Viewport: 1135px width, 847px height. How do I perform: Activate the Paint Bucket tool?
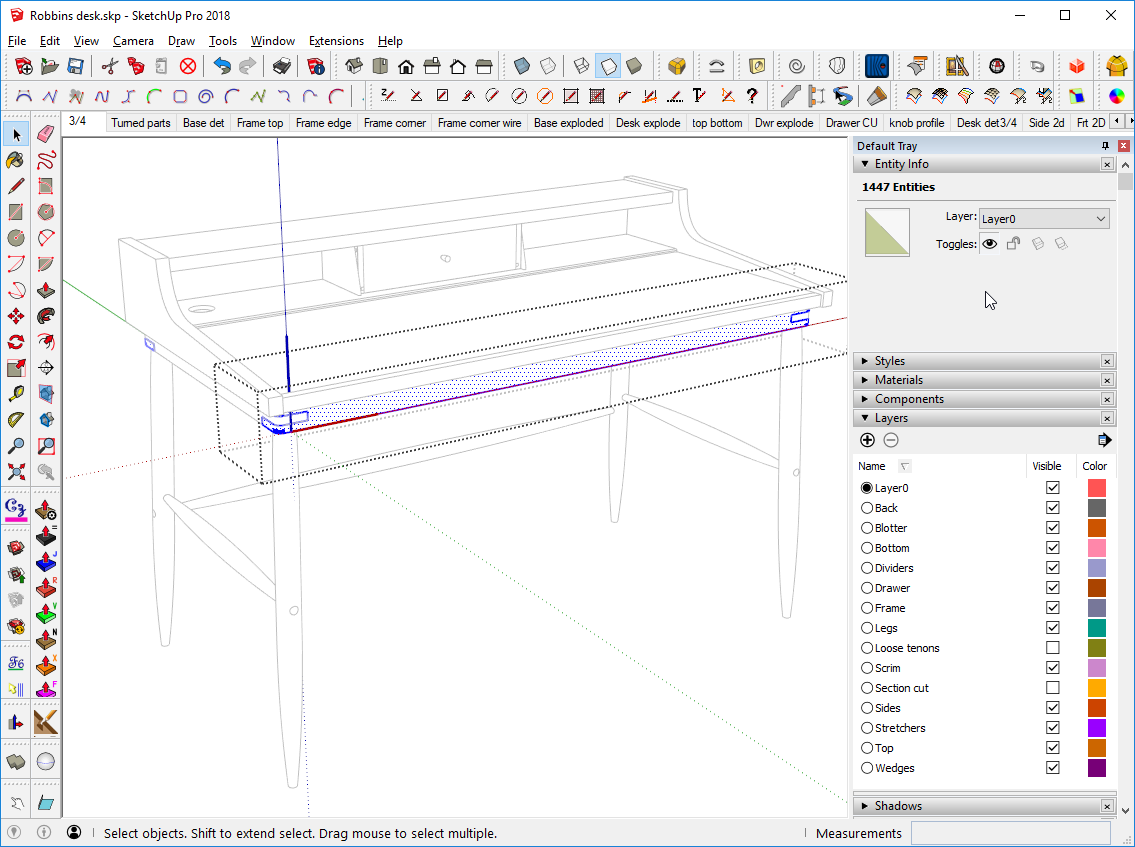[x=16, y=160]
